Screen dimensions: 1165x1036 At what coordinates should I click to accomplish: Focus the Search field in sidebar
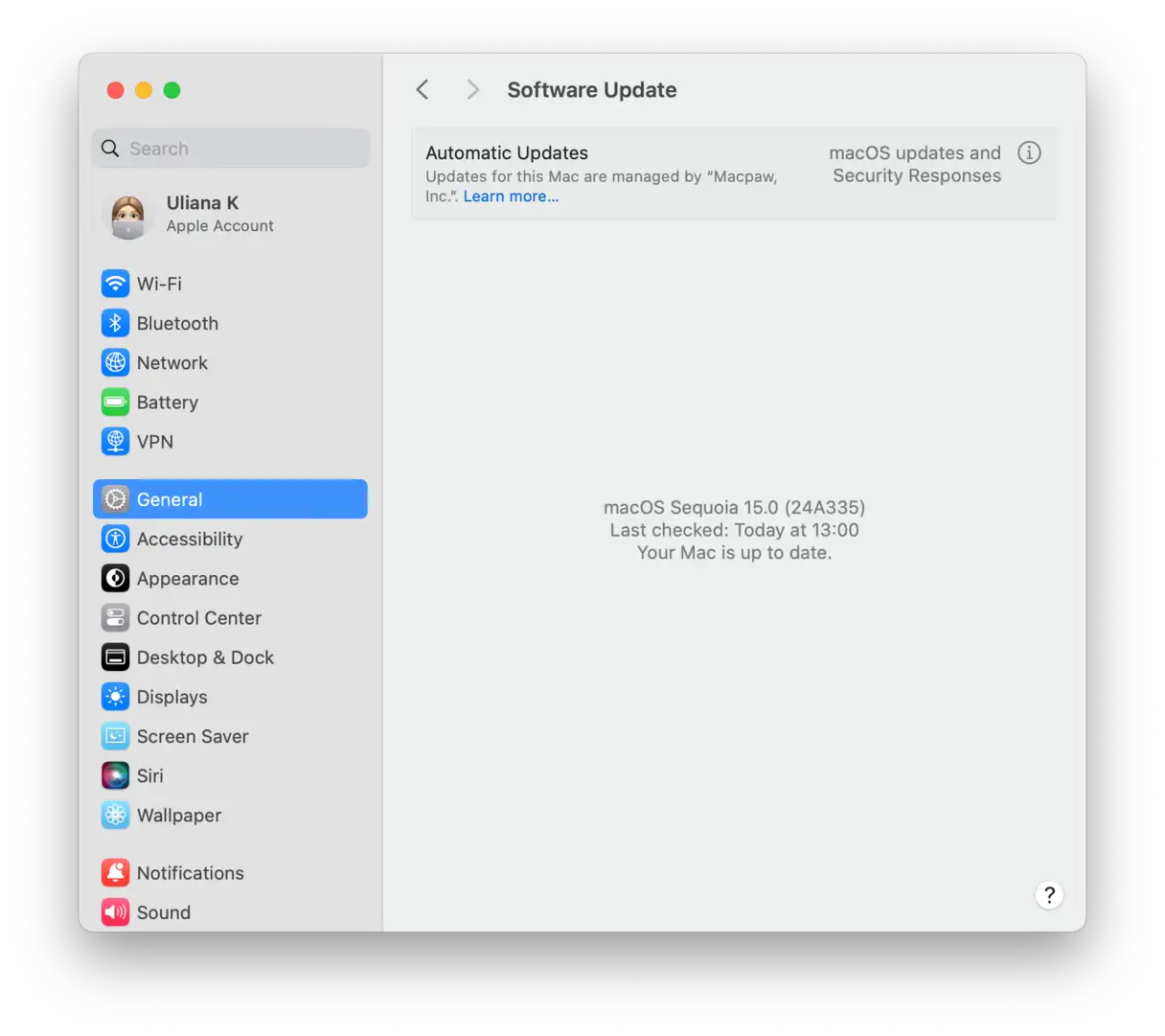click(x=231, y=149)
